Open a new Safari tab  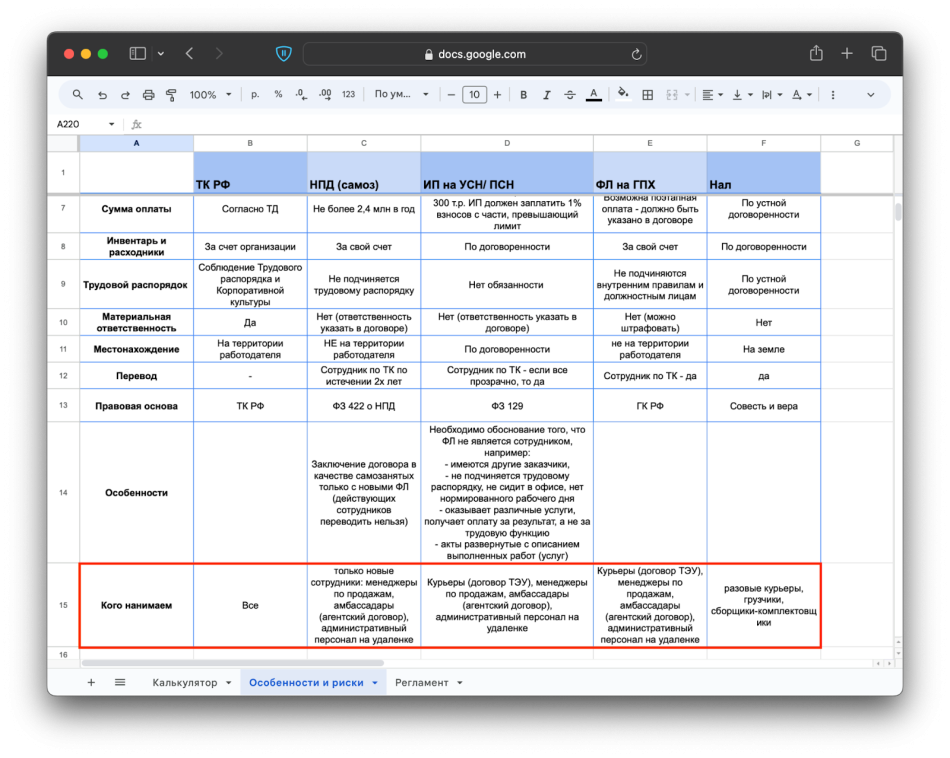click(847, 53)
